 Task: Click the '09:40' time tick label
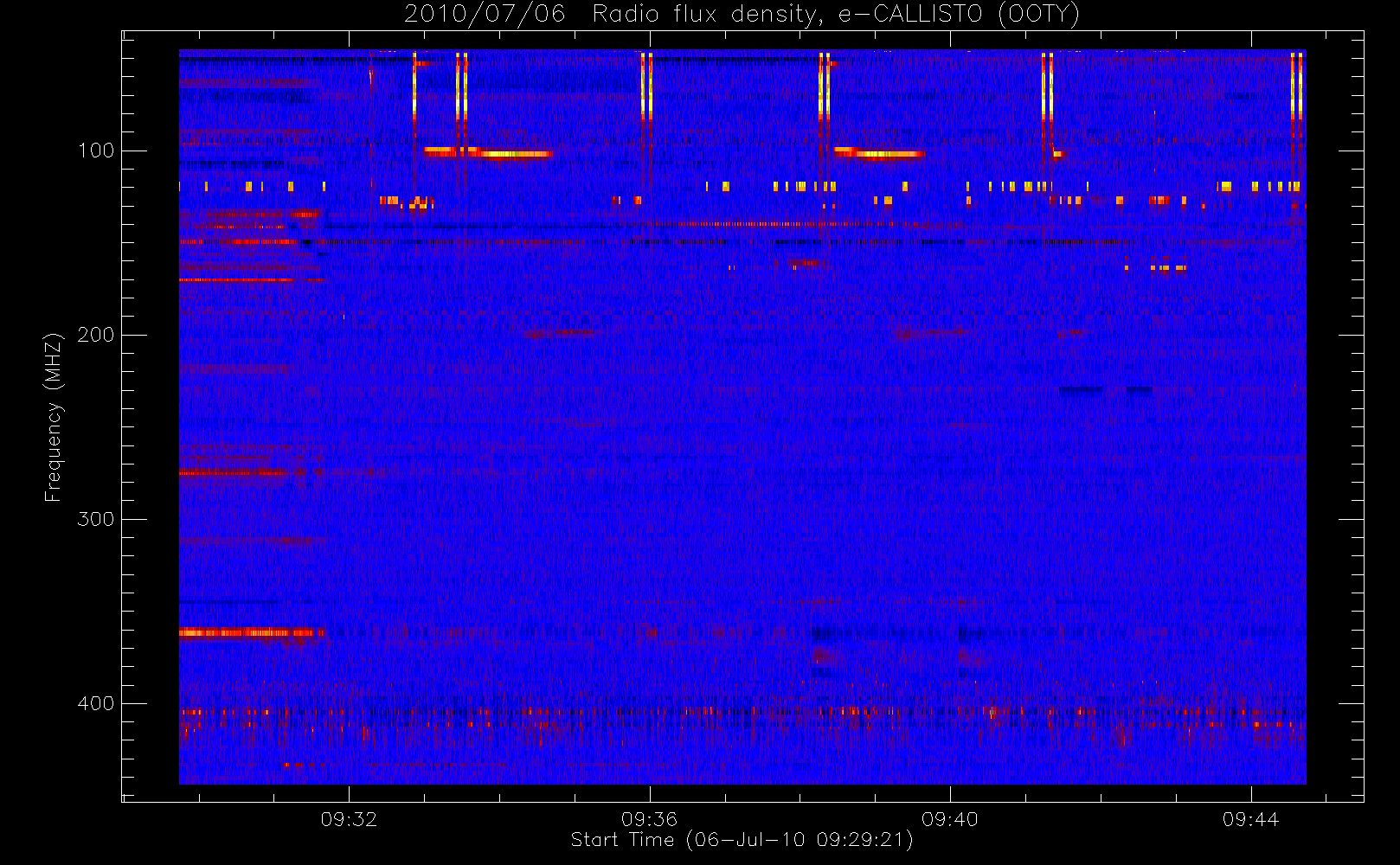point(949,819)
